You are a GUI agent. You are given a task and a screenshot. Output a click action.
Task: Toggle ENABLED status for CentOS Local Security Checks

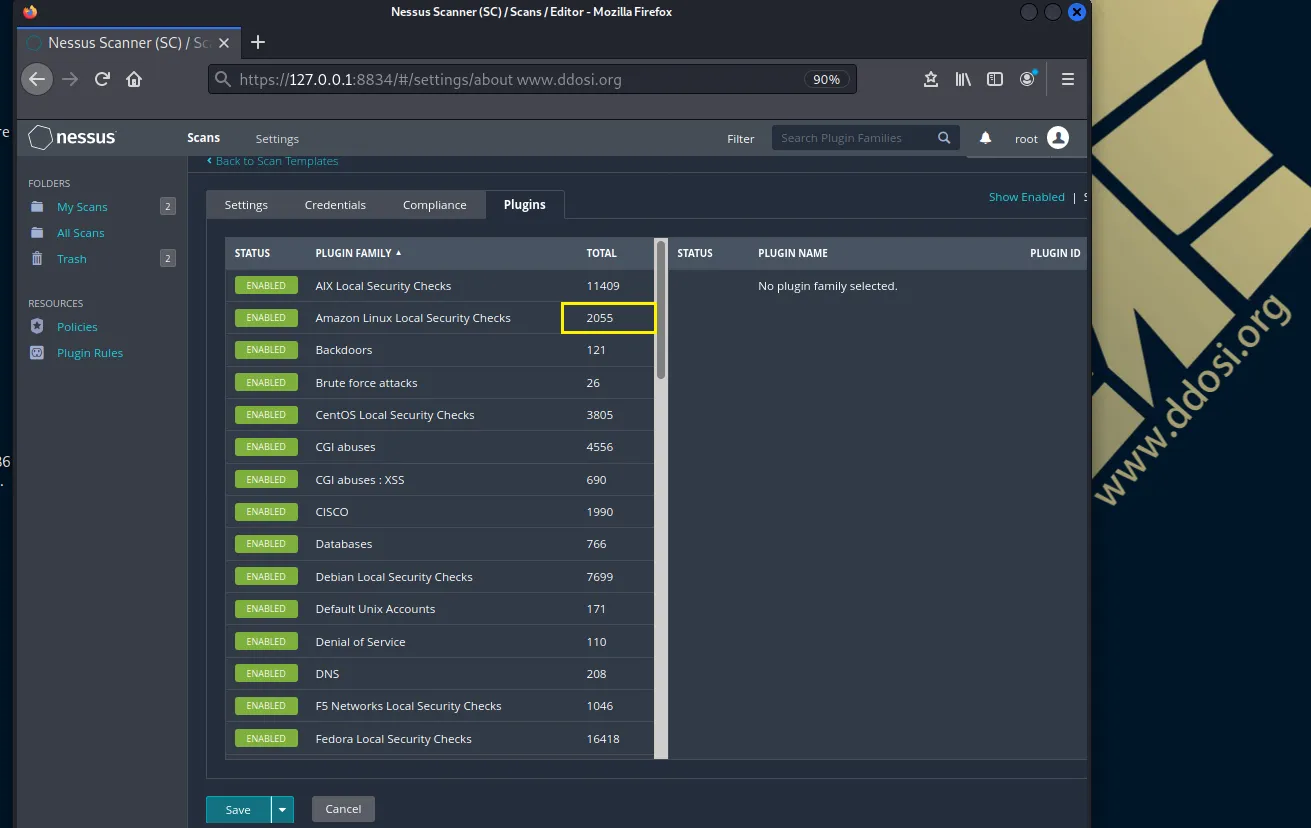pyautogui.click(x=266, y=415)
